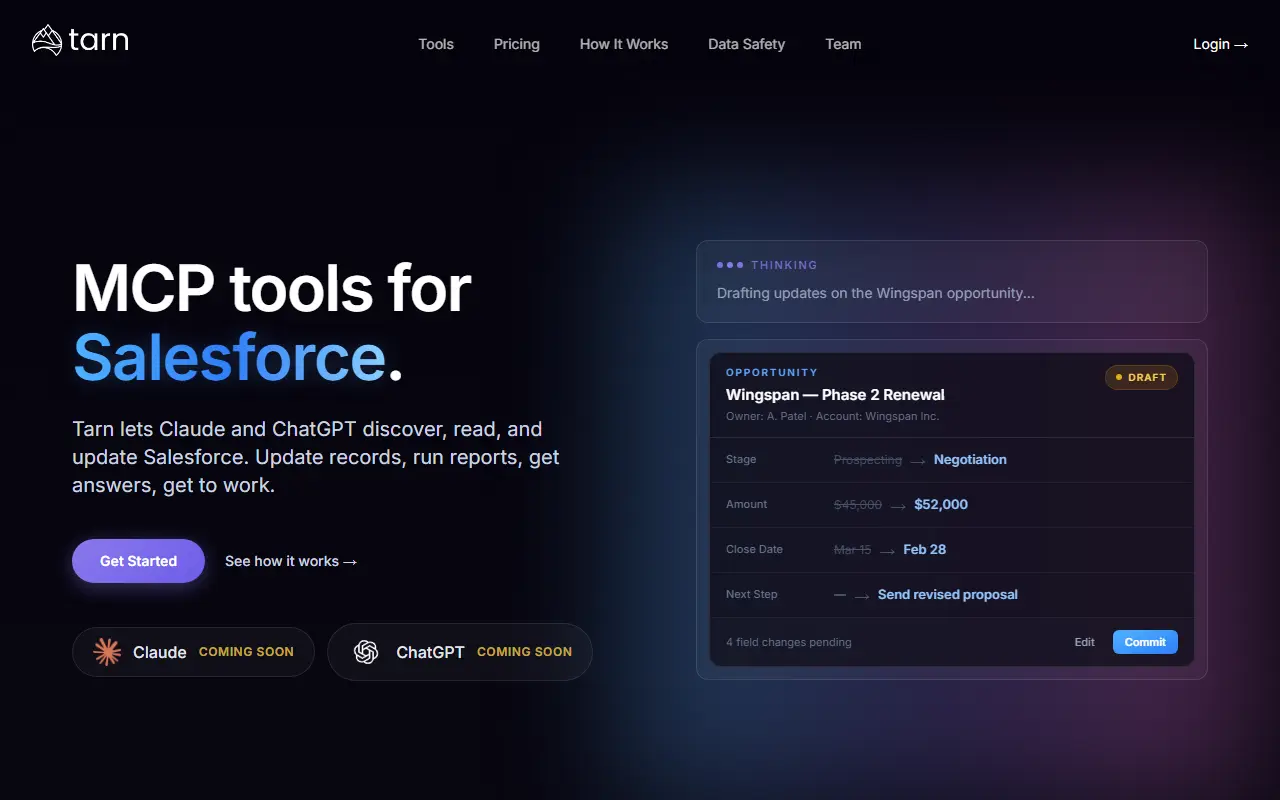Click the Login link
Image resolution: width=1280 pixels, height=800 pixels.
pyautogui.click(x=1221, y=44)
